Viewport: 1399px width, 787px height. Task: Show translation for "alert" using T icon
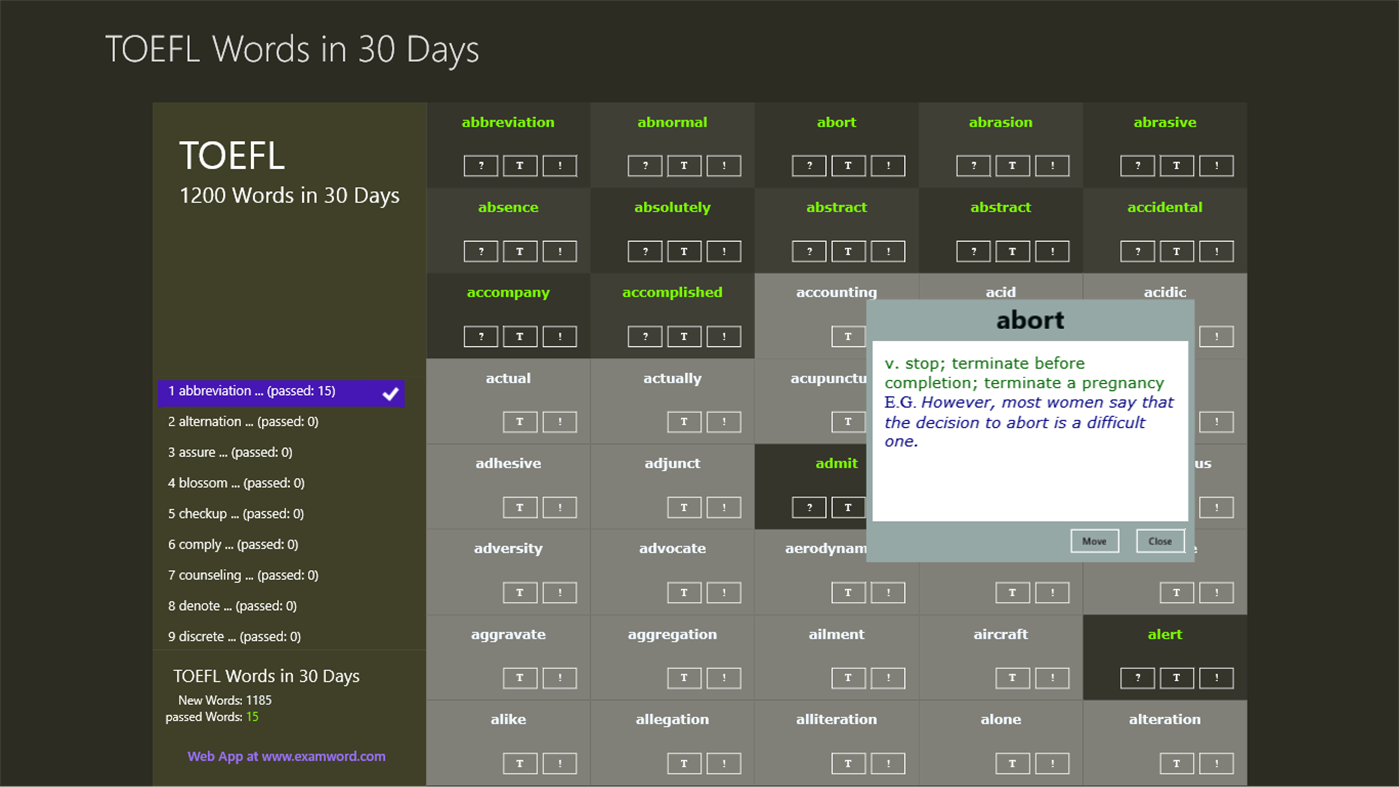1177,677
